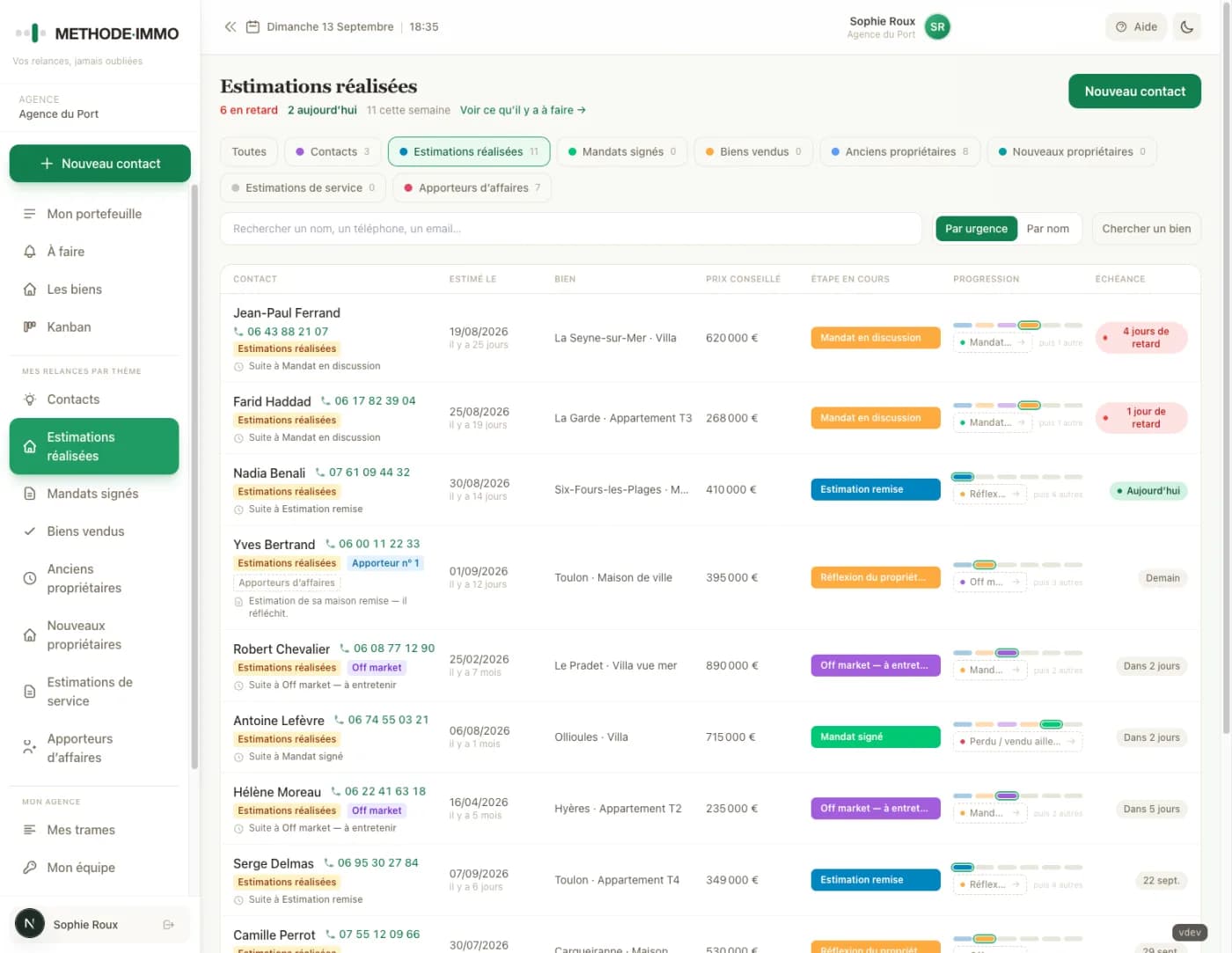
Task: Toggle dark mode with the moon icon
Action: (1187, 27)
